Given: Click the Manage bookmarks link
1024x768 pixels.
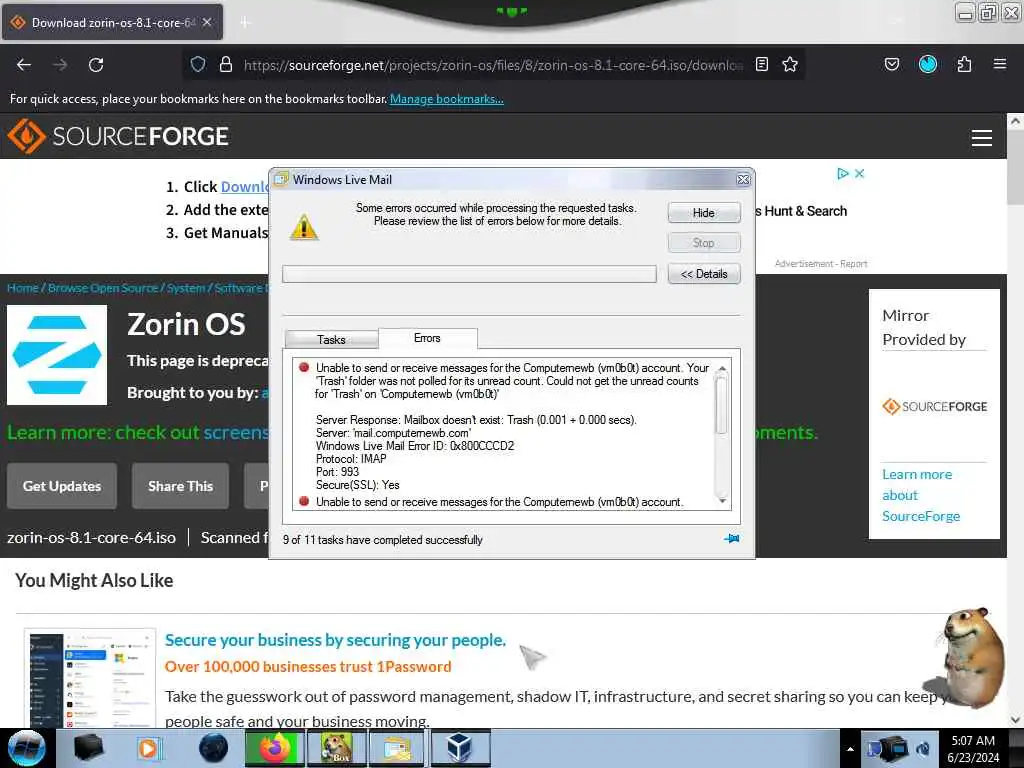Looking at the screenshot, I should (447, 99).
